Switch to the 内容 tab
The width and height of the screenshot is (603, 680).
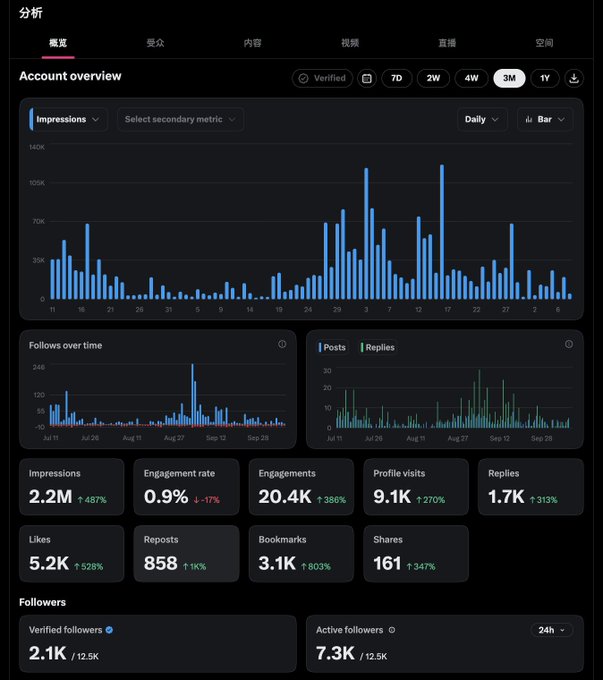[x=252, y=43]
